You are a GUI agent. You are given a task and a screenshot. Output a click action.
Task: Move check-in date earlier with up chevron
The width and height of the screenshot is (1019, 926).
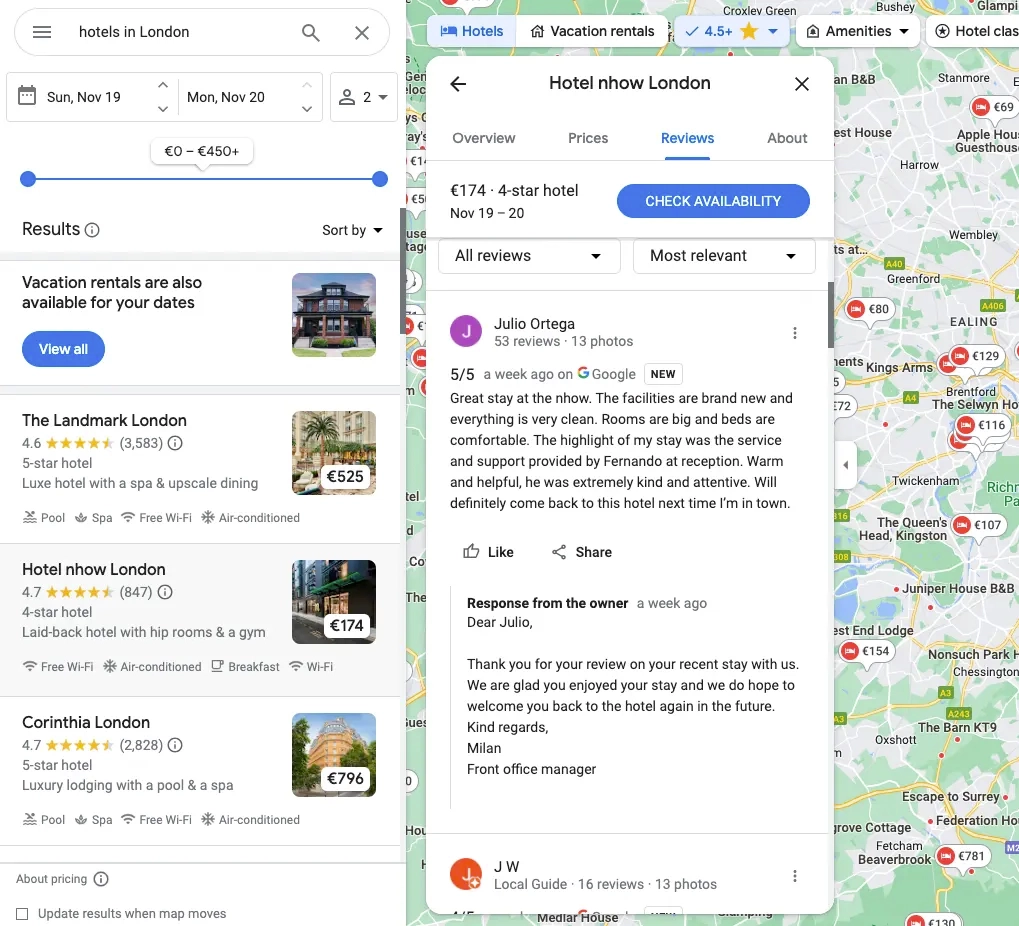pos(163,84)
